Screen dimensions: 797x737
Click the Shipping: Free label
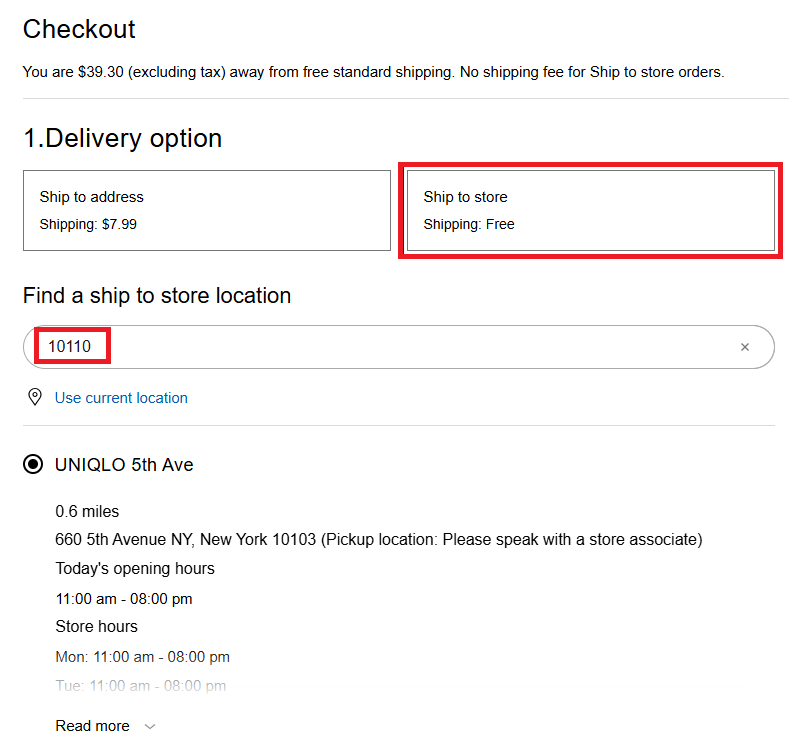pos(469,224)
